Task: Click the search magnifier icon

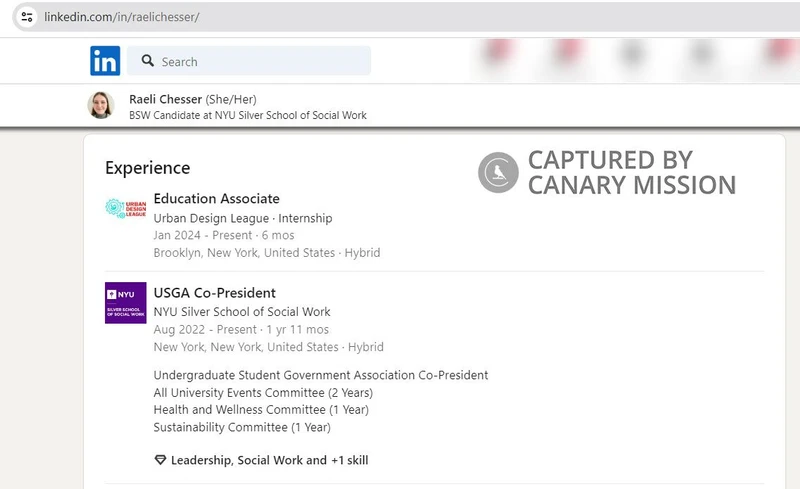Action: [147, 61]
